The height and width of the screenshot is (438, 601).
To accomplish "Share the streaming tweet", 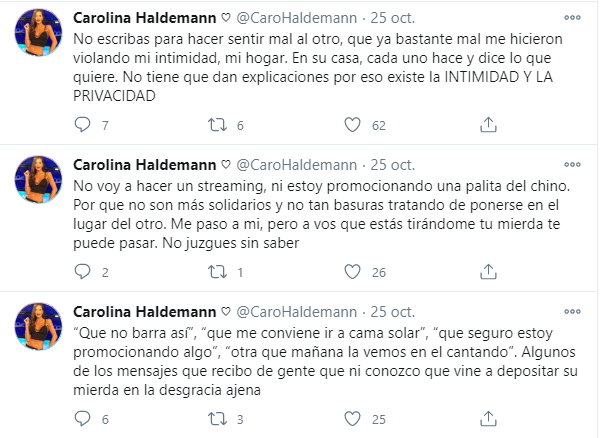I will 487,271.
